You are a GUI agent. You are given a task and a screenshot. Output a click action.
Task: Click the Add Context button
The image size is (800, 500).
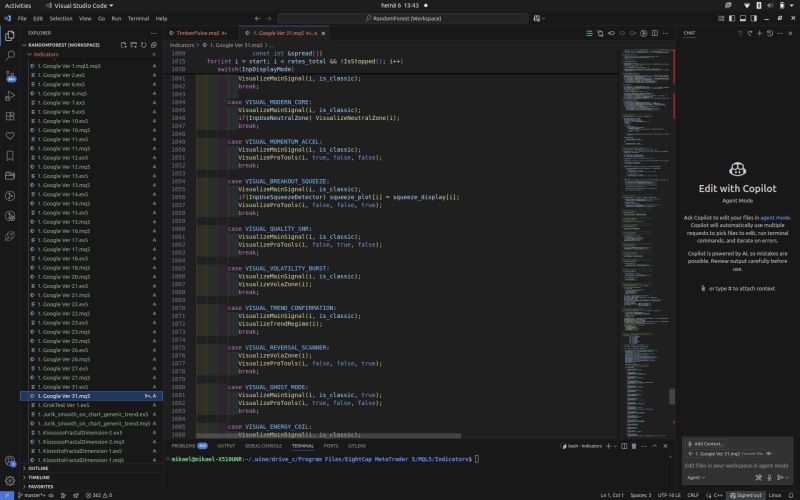[x=707, y=443]
